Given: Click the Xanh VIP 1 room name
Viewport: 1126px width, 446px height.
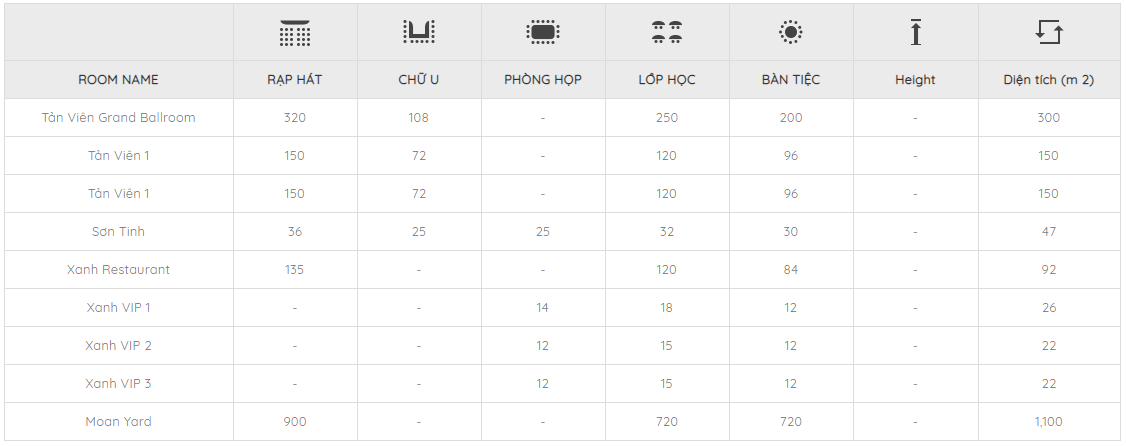Looking at the screenshot, I should (118, 308).
